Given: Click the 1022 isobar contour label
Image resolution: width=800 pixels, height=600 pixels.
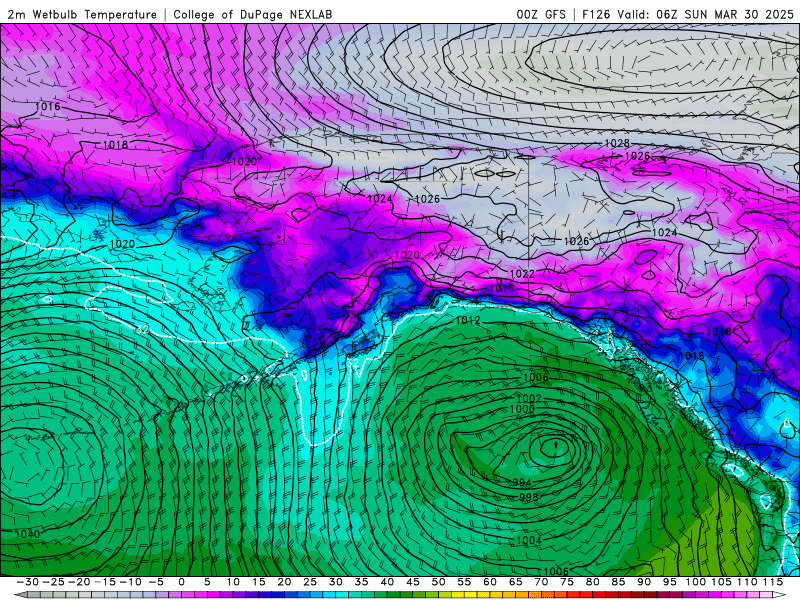Looking at the screenshot, I should coord(522,274).
